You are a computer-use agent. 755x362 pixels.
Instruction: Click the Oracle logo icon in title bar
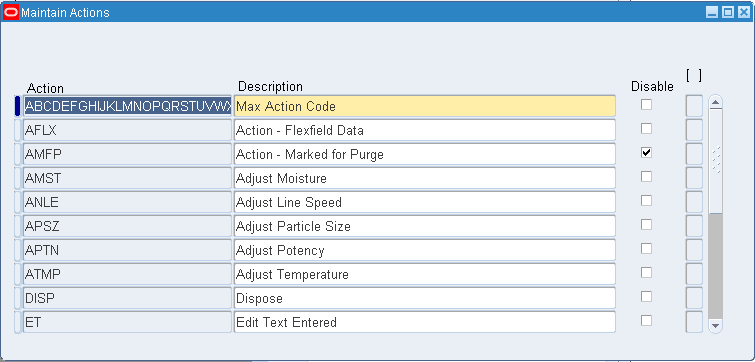click(x=11, y=13)
